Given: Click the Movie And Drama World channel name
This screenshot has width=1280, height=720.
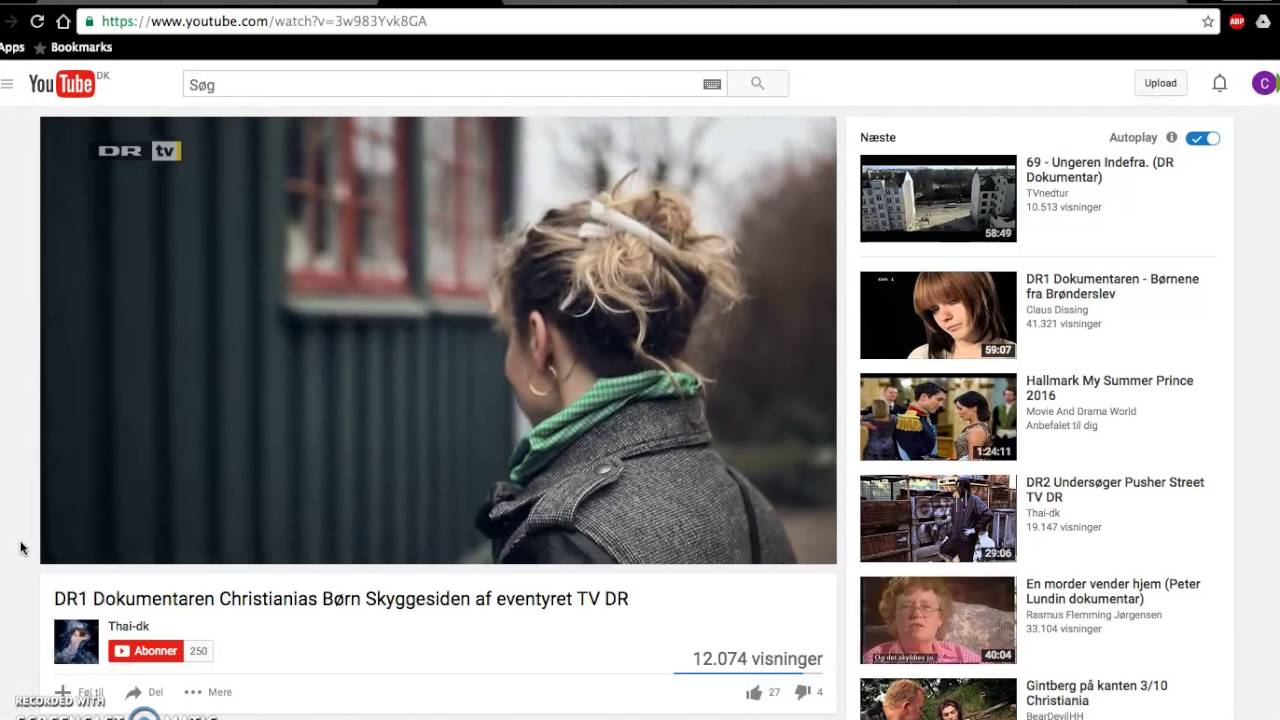Looking at the screenshot, I should point(1081,411).
